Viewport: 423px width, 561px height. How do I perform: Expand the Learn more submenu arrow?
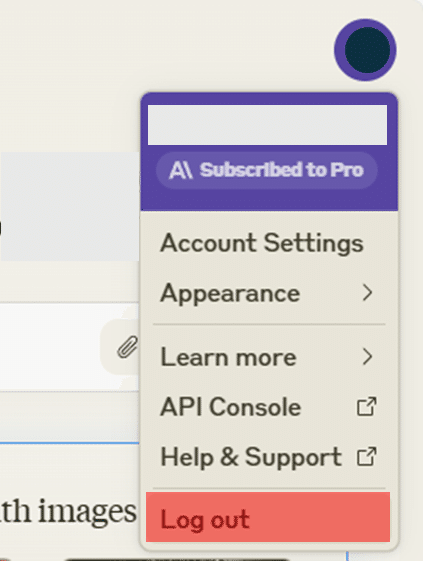click(x=367, y=357)
